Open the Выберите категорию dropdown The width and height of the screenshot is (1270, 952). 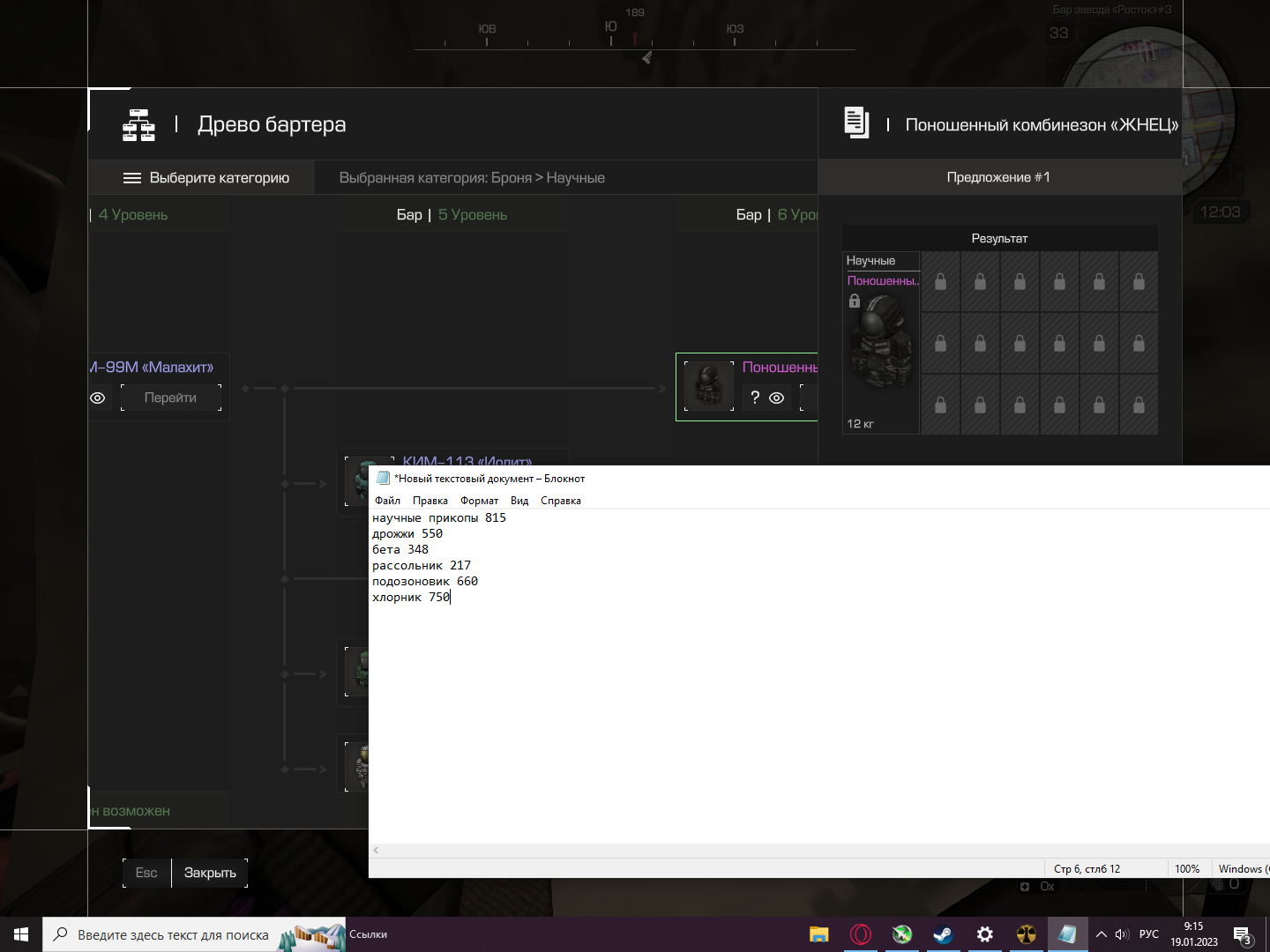click(x=202, y=177)
